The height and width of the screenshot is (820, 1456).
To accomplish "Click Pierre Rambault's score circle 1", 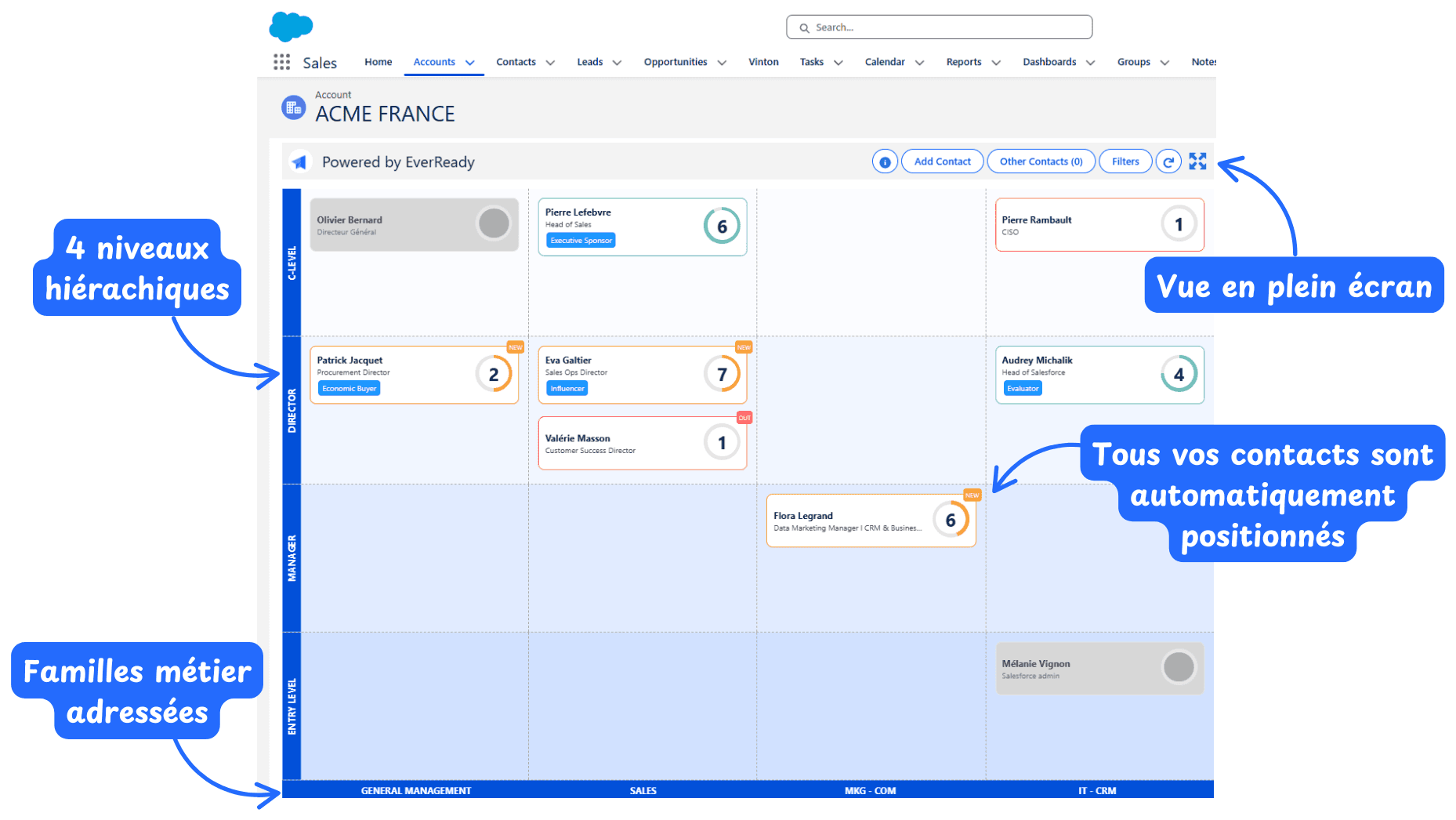I will (1179, 224).
